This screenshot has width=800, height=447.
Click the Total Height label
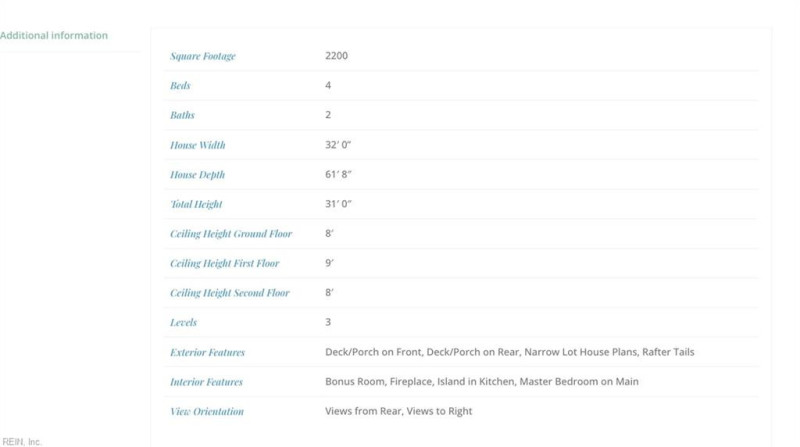tap(196, 204)
